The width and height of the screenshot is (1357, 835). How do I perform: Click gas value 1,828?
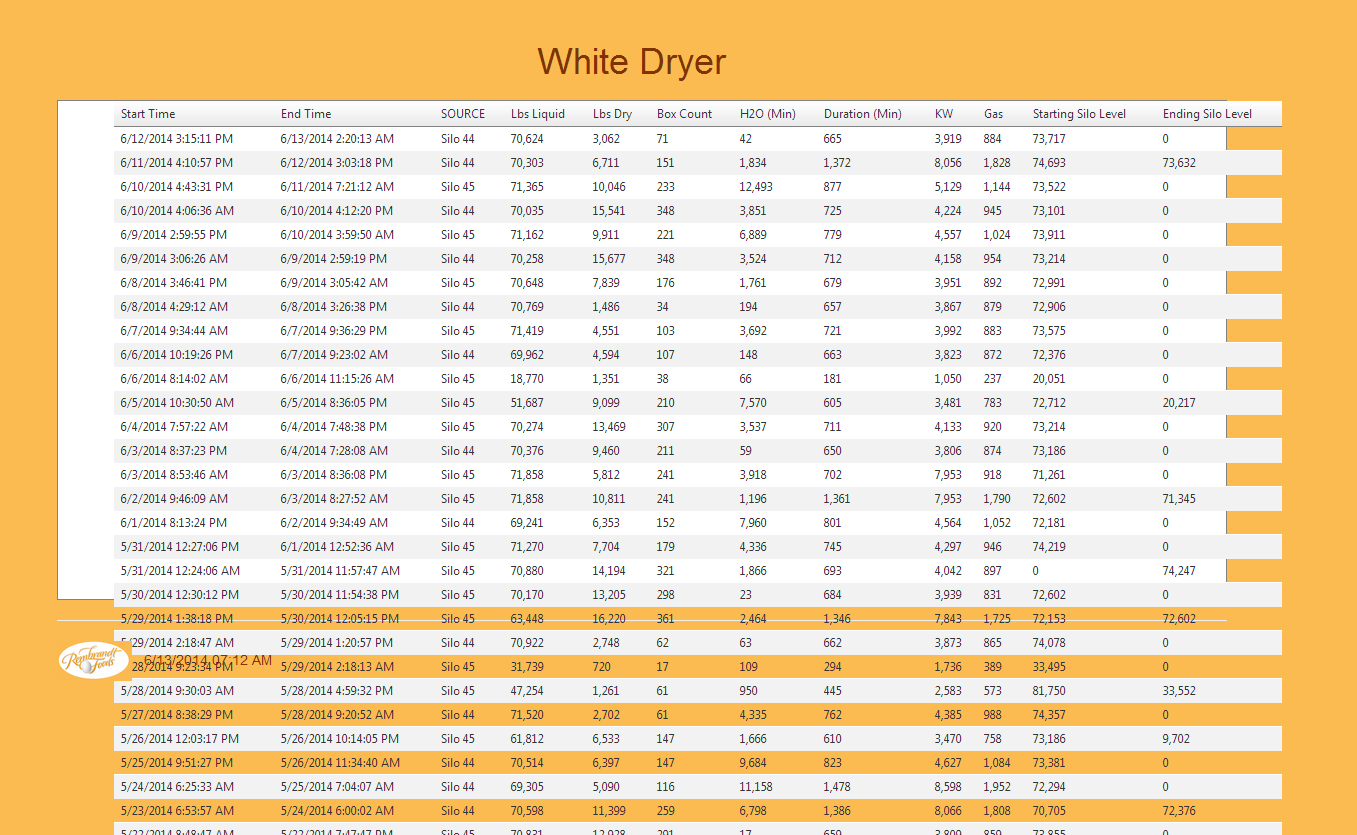click(x=997, y=163)
